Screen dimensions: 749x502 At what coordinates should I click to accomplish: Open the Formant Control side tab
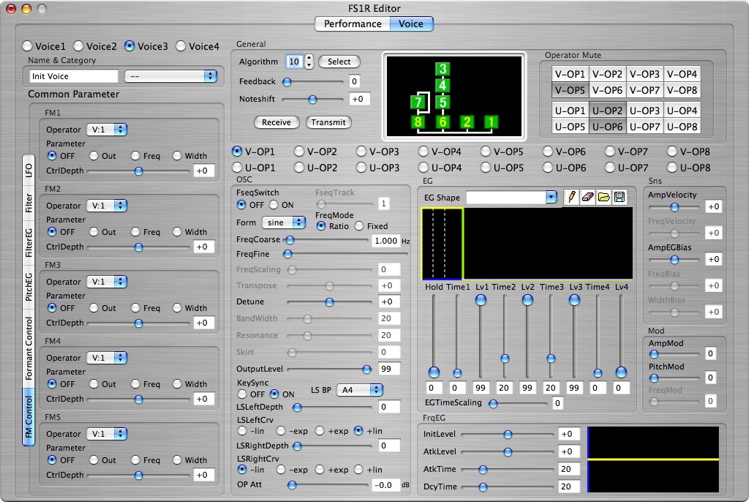[x=29, y=348]
